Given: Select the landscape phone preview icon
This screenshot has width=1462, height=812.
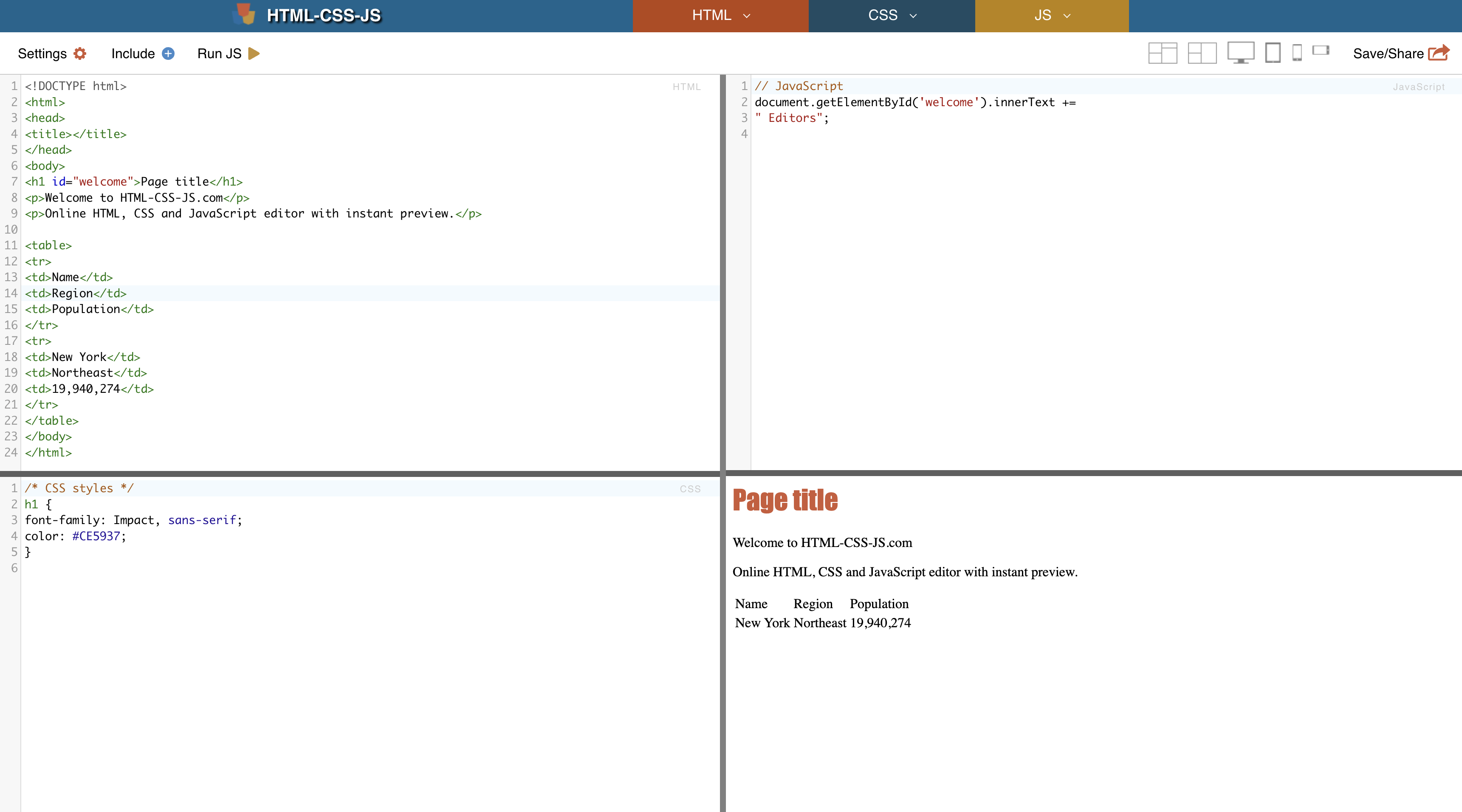Looking at the screenshot, I should pyautogui.click(x=1321, y=51).
